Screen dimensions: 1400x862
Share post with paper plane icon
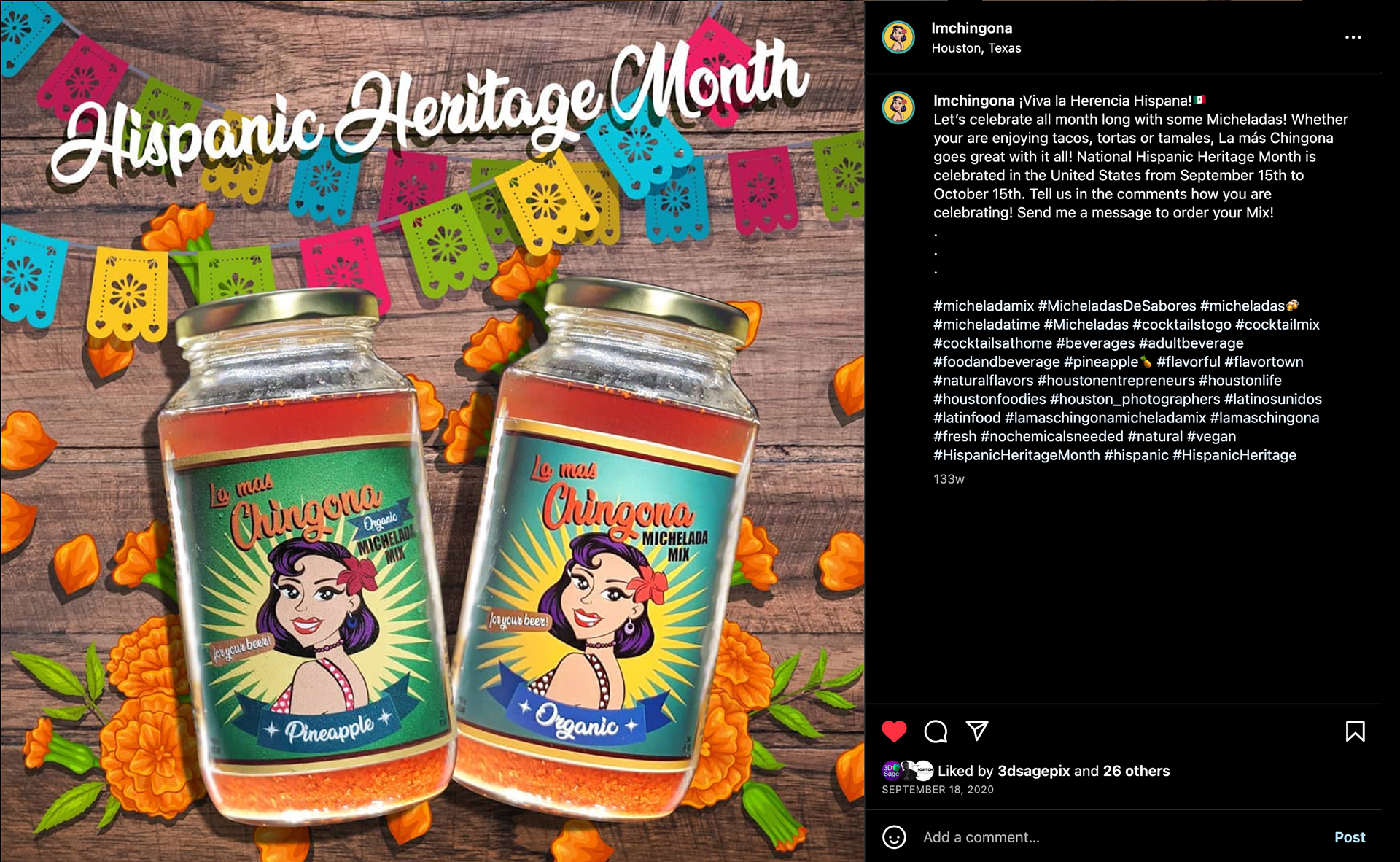977,730
